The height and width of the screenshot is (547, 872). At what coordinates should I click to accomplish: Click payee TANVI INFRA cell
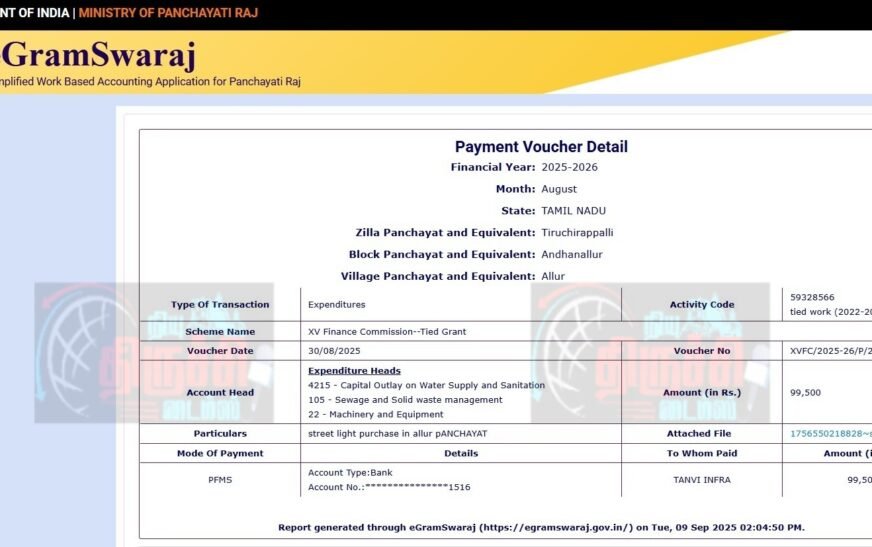pos(702,480)
